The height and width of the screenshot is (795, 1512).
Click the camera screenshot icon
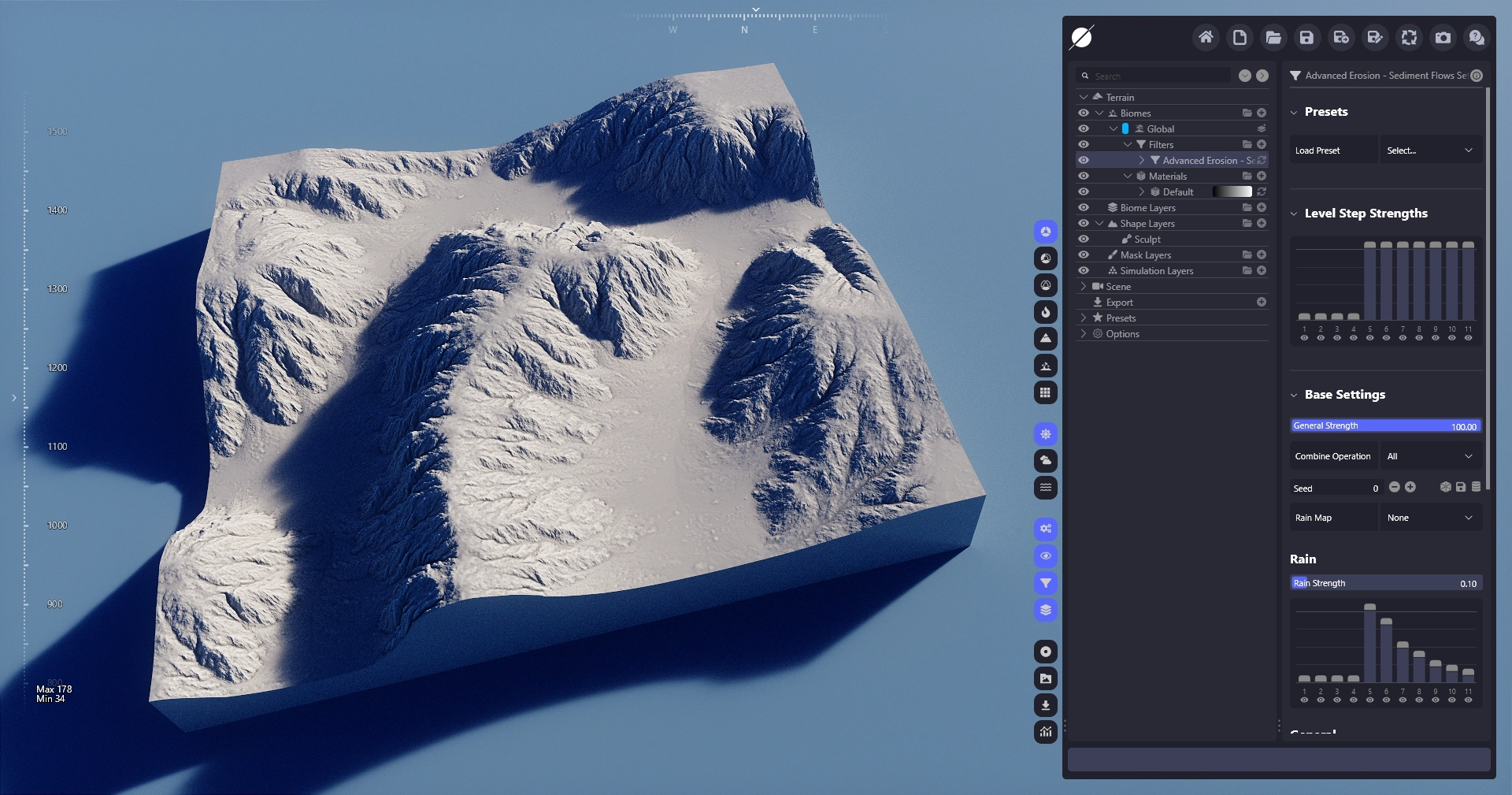pyautogui.click(x=1443, y=37)
